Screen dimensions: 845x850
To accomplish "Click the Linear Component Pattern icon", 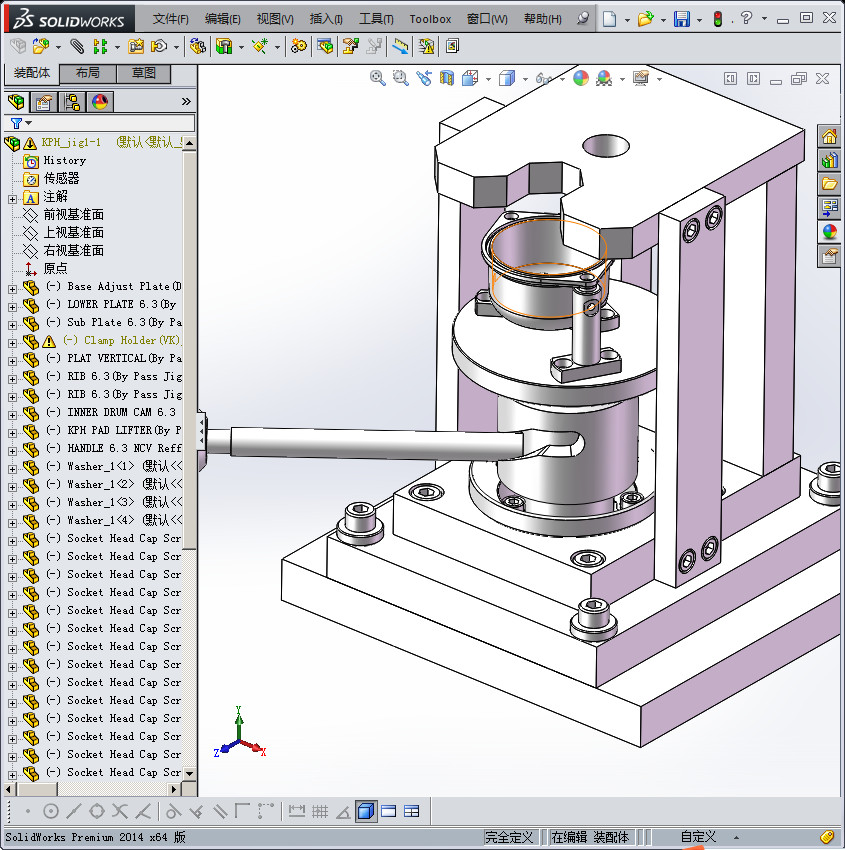I will pyautogui.click(x=100, y=47).
